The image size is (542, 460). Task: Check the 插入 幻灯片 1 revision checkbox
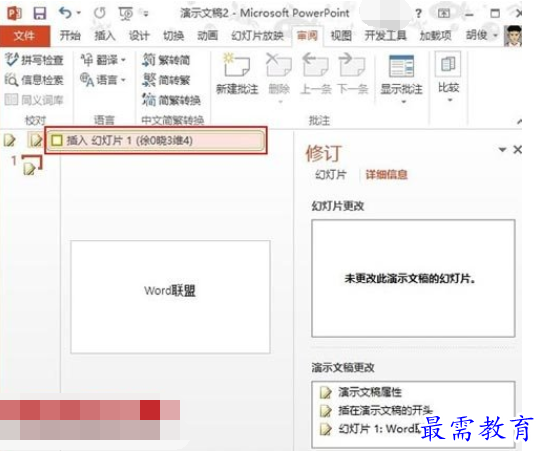coord(56,140)
